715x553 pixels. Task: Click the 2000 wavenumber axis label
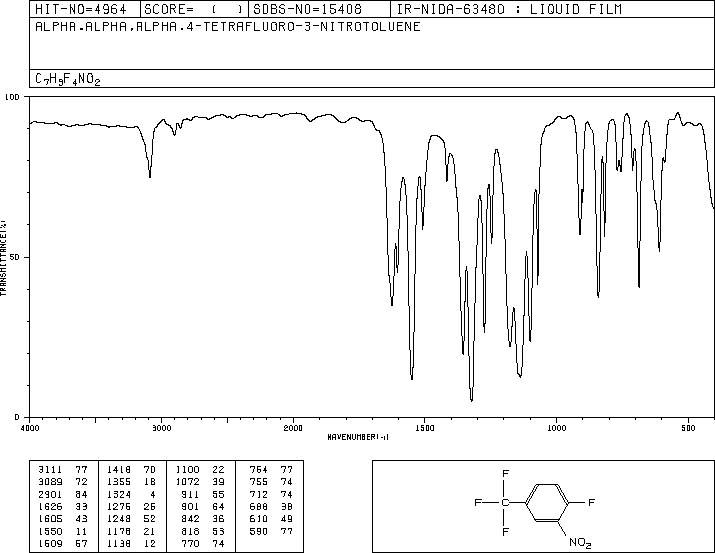point(293,428)
